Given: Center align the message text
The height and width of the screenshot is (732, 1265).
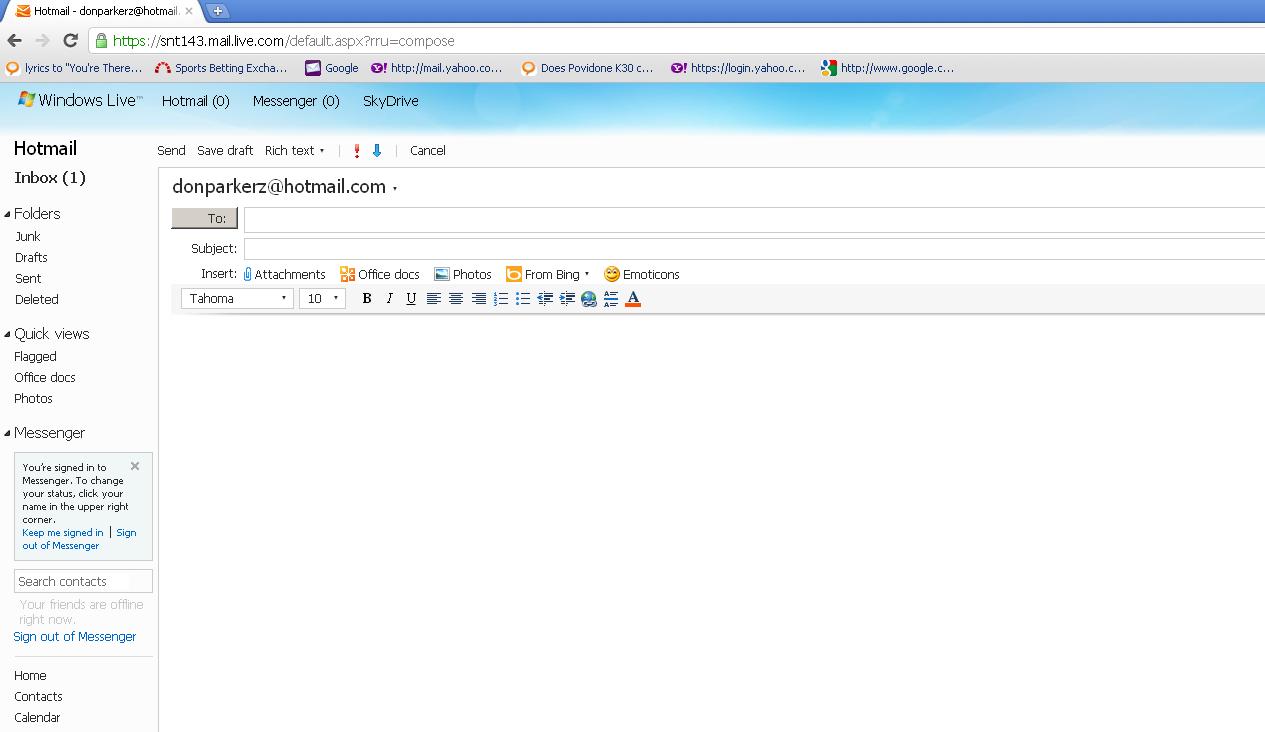Looking at the screenshot, I should [456, 299].
